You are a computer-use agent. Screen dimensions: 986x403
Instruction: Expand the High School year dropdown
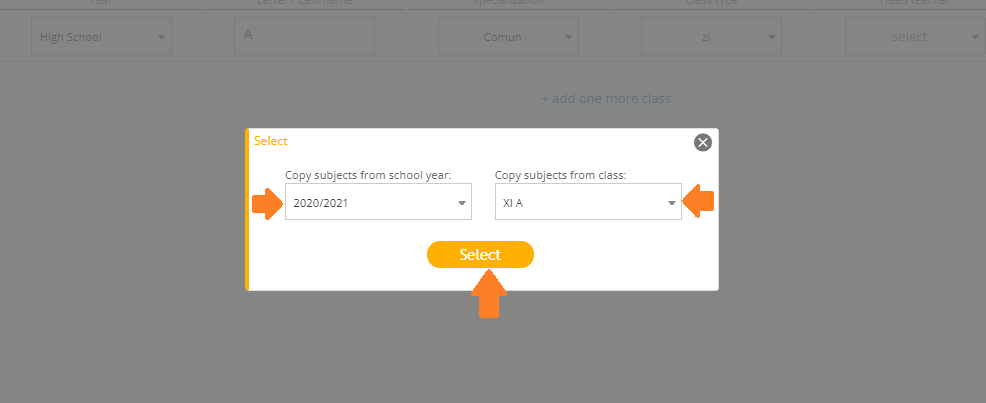(101, 36)
